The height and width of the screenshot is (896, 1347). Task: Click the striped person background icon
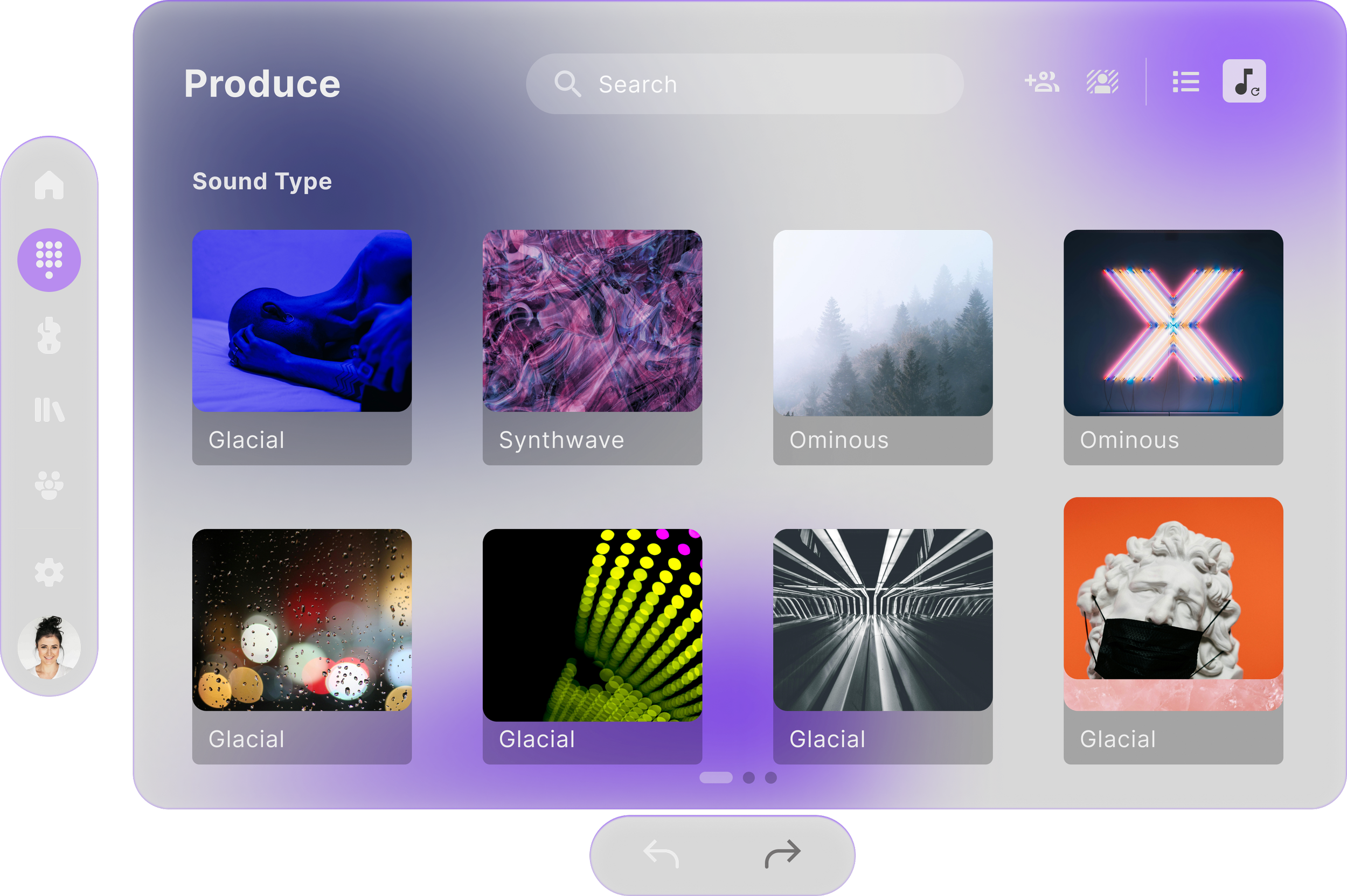click(1102, 82)
